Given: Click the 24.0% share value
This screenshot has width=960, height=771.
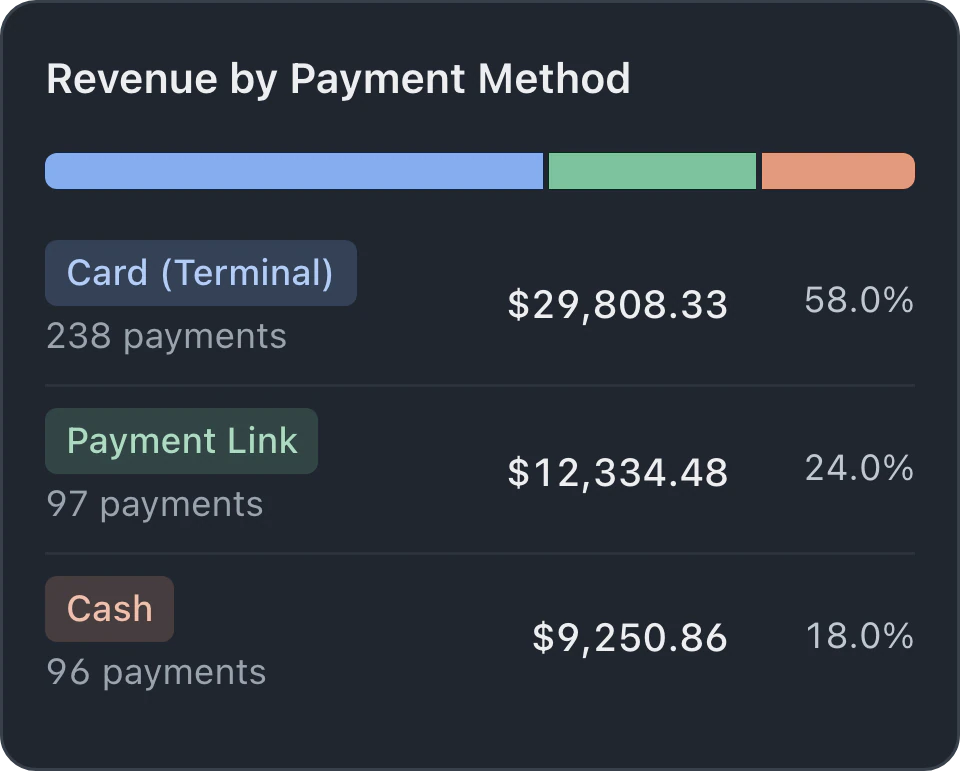Looking at the screenshot, I should point(859,468).
